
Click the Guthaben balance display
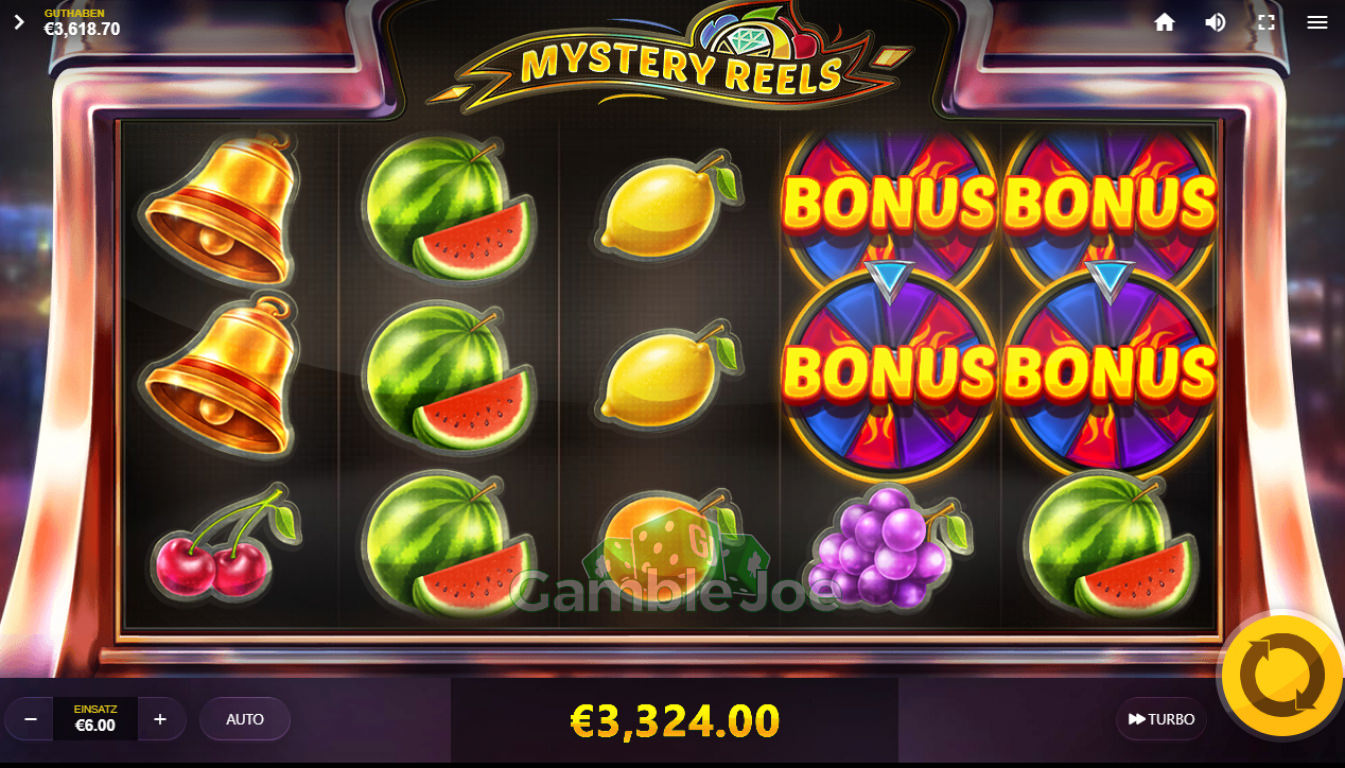point(82,23)
